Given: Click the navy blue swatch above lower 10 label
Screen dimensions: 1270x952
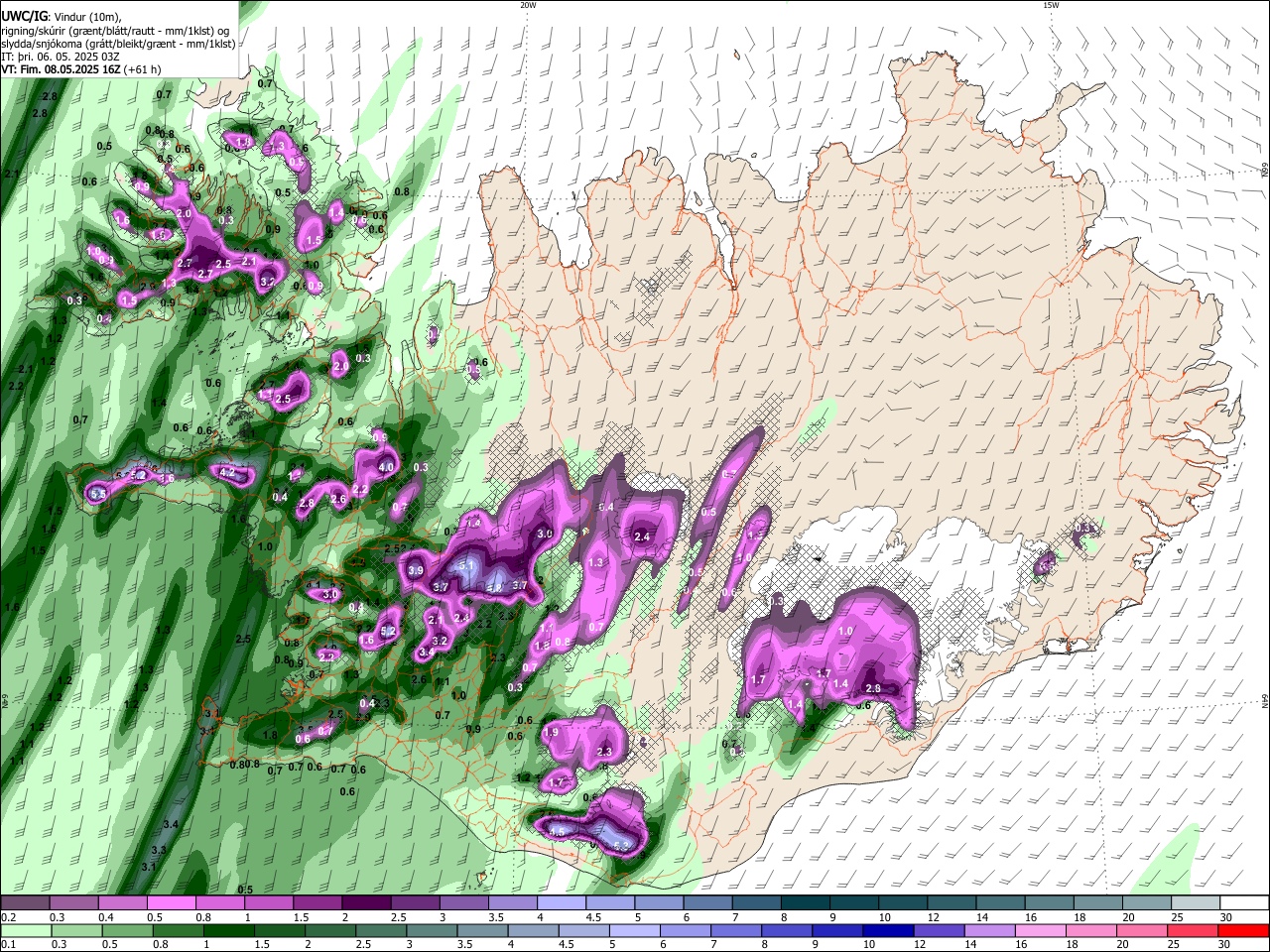Looking at the screenshot, I should [886, 930].
